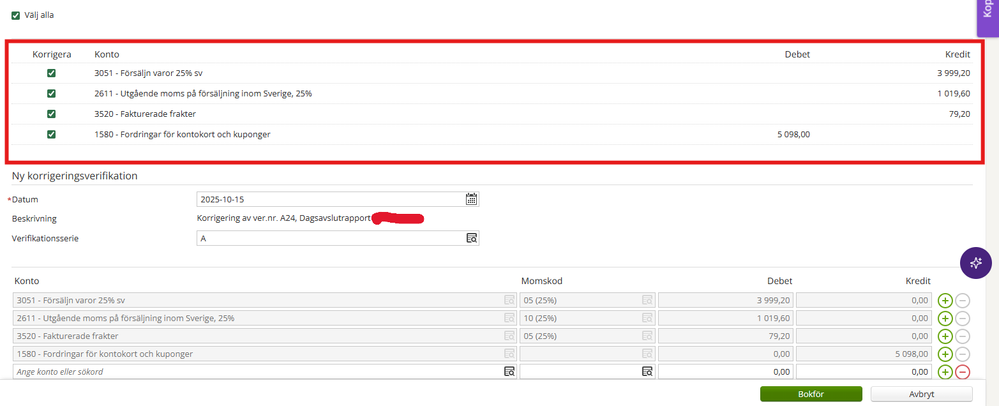Click Debet field of the empty row
This screenshot has height=406, width=999.
pos(726,372)
